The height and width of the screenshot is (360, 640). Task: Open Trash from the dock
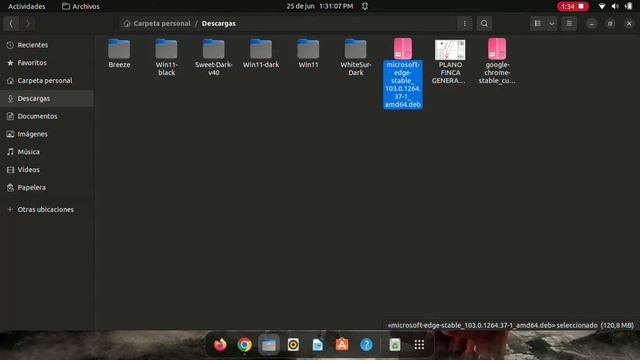pos(395,345)
